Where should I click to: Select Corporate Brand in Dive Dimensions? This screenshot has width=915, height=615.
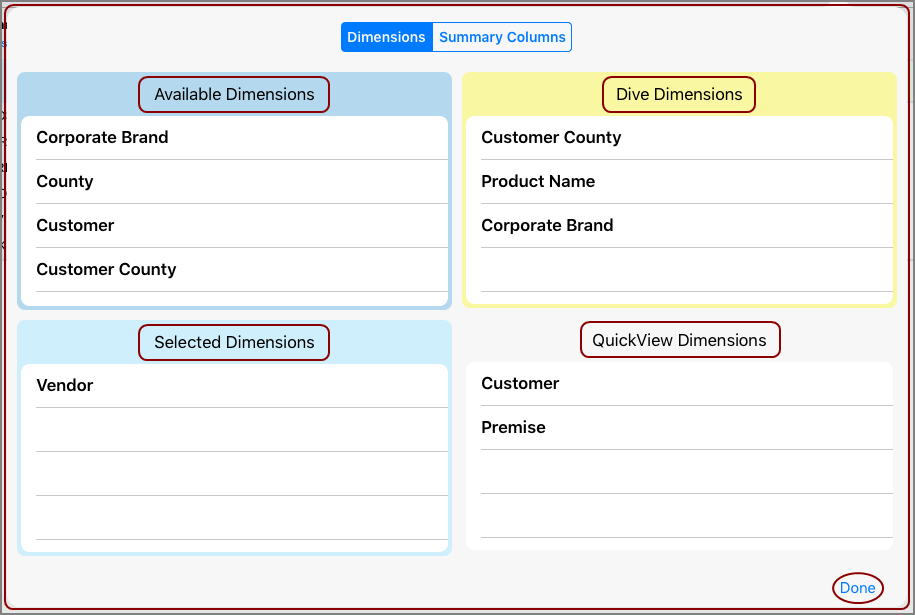[547, 225]
